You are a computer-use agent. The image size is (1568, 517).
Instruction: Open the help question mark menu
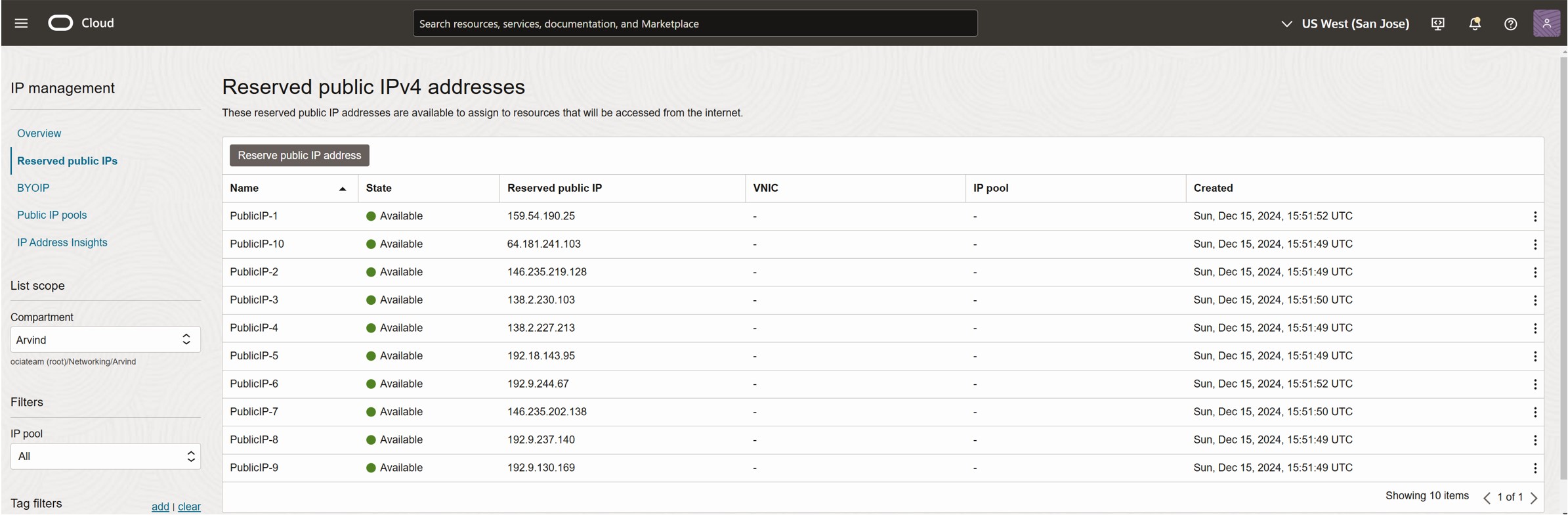[x=1510, y=24]
